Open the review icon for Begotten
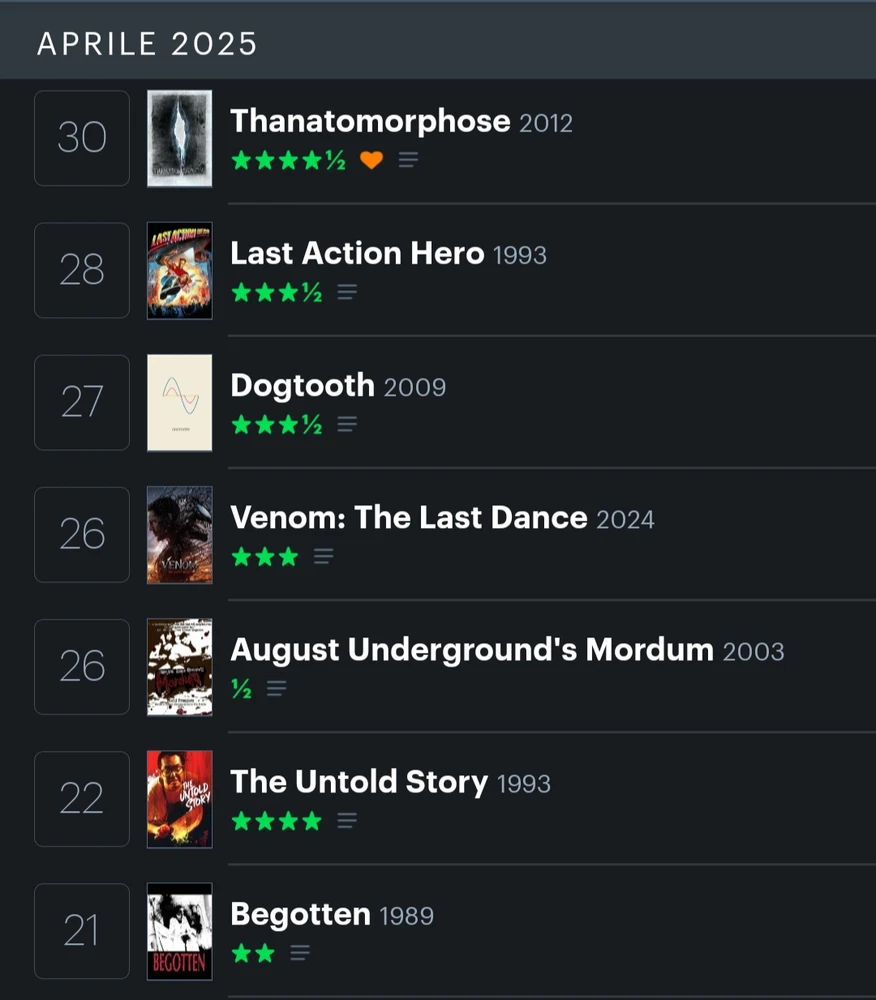The width and height of the screenshot is (876, 1000). point(299,952)
